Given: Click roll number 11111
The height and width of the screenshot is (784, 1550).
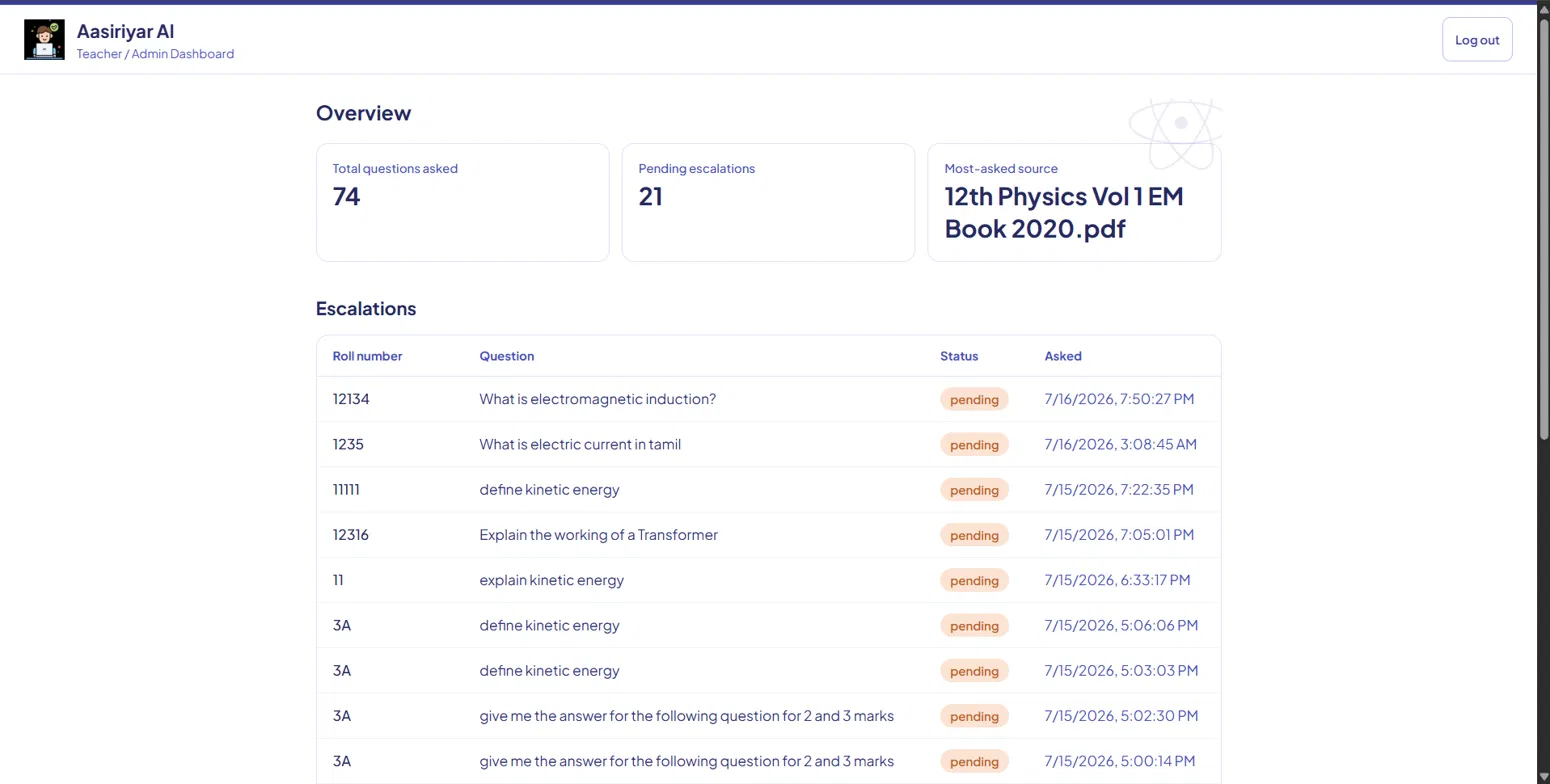Looking at the screenshot, I should [x=346, y=490].
